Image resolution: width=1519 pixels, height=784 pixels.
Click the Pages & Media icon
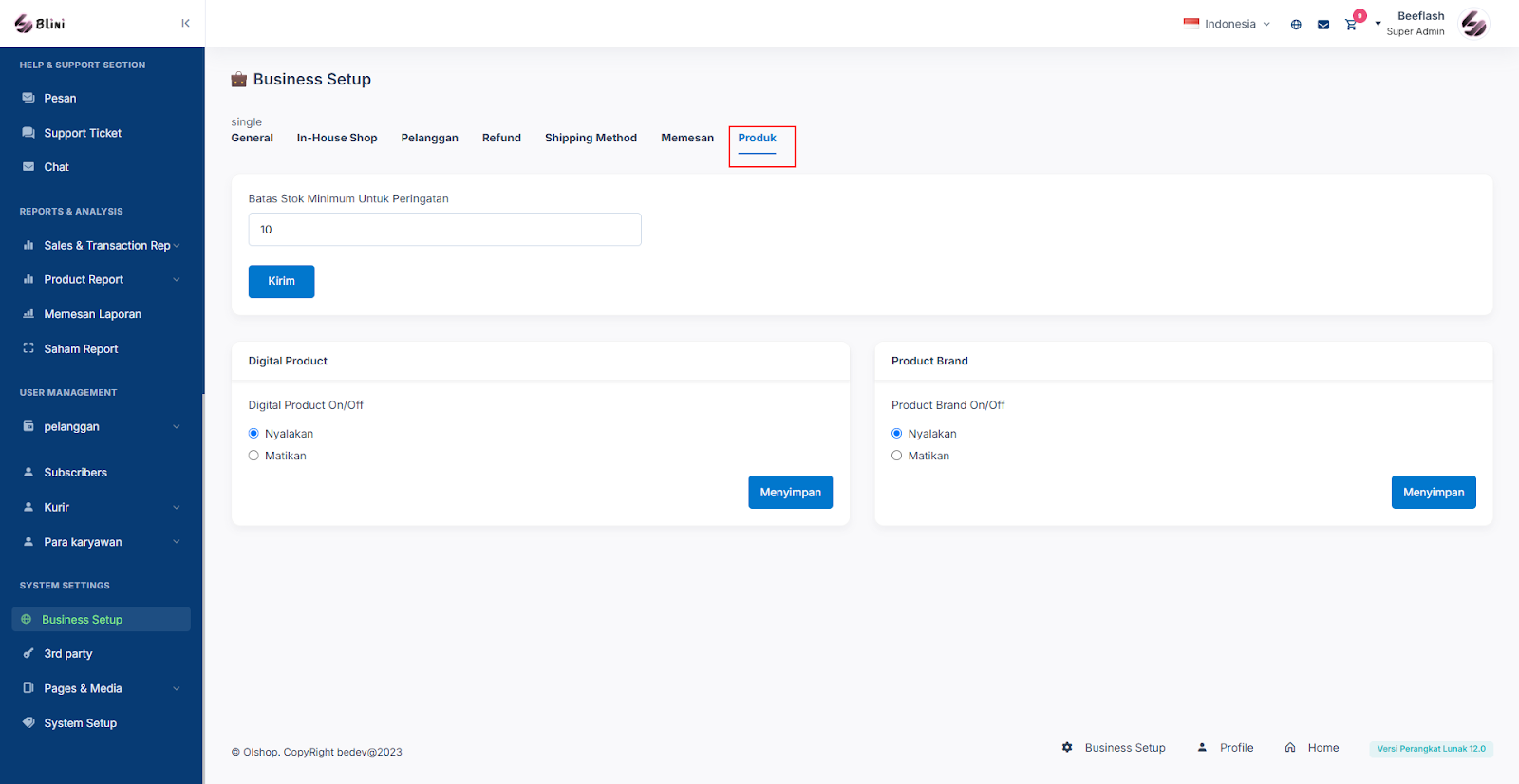(x=28, y=688)
